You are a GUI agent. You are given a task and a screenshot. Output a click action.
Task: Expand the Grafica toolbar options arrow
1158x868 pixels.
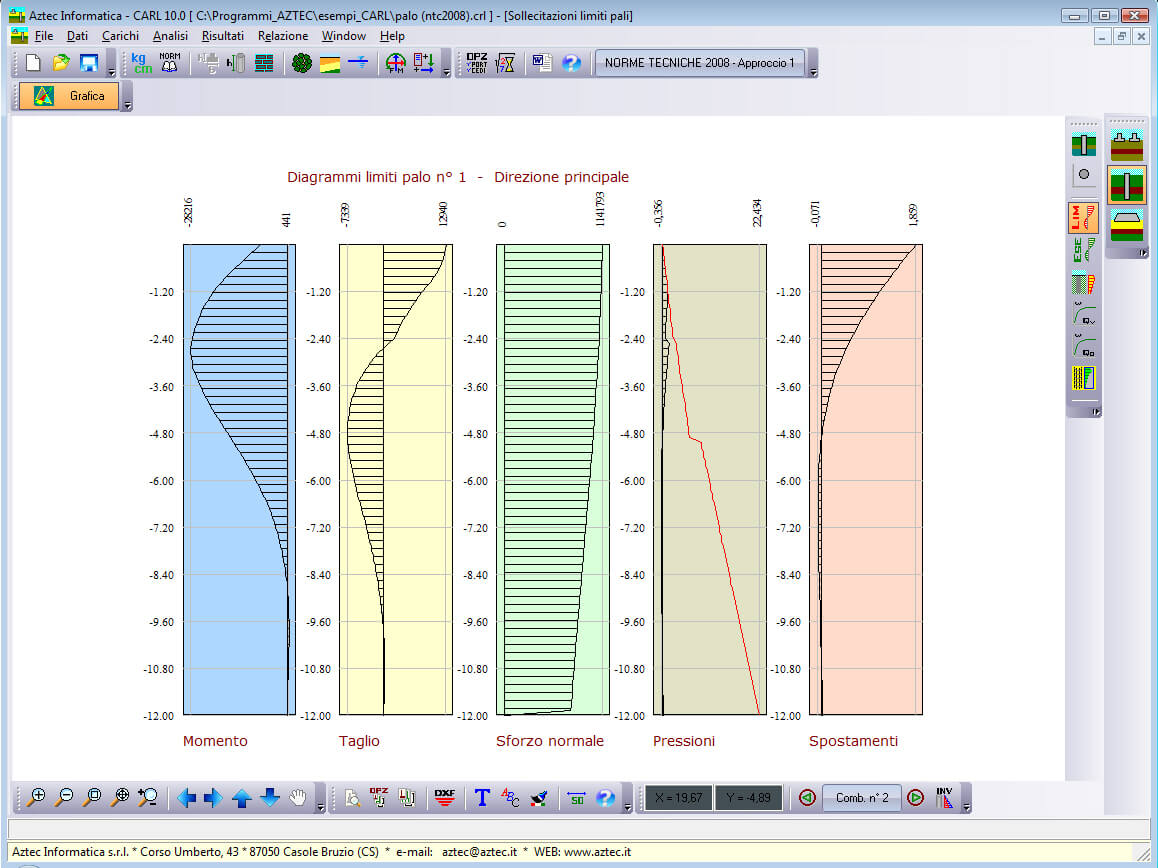coord(127,106)
